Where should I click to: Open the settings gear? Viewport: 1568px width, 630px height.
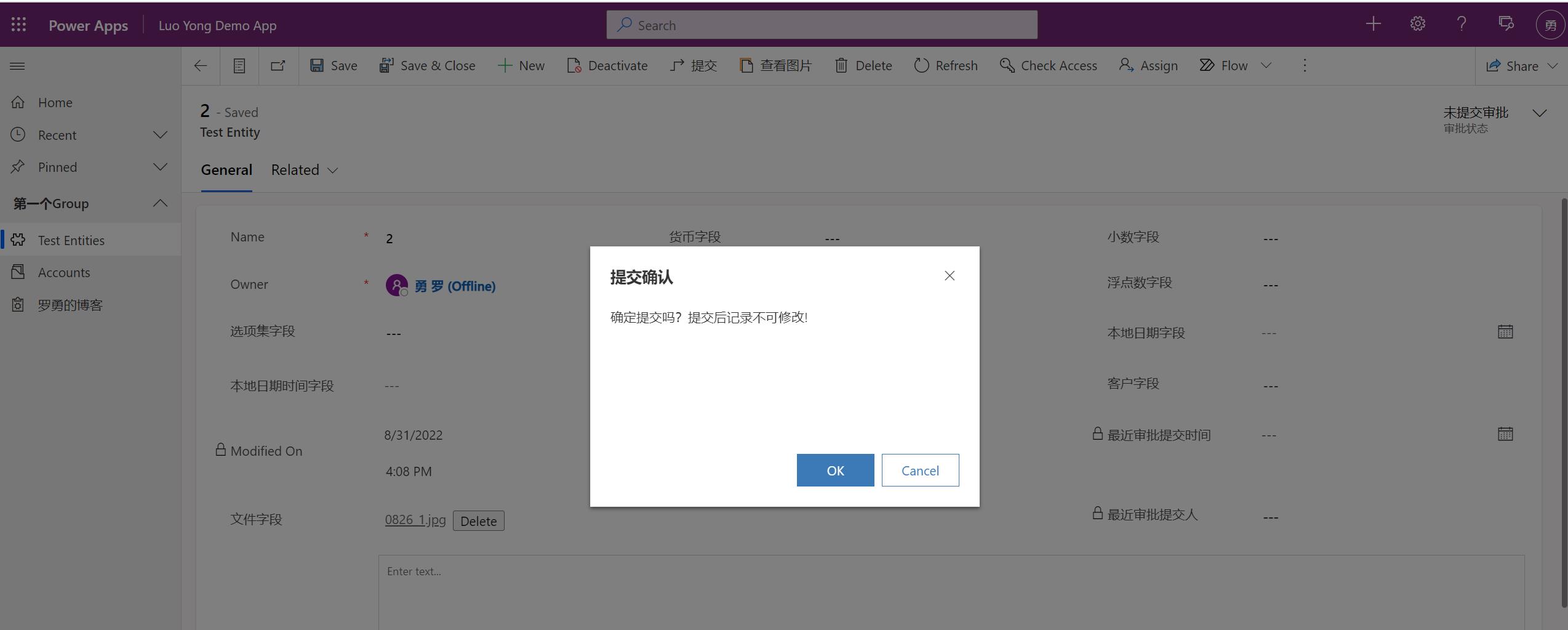pos(1417,24)
